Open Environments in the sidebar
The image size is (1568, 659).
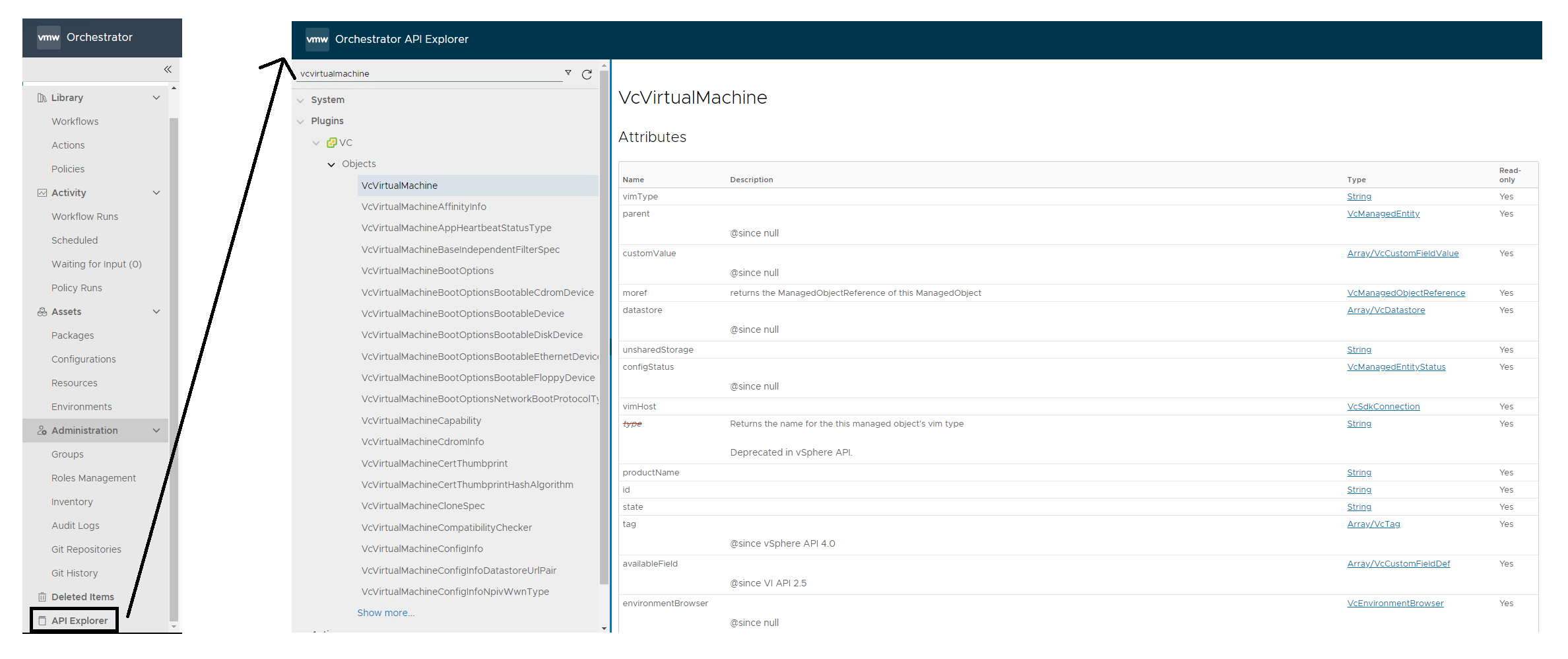tap(82, 407)
